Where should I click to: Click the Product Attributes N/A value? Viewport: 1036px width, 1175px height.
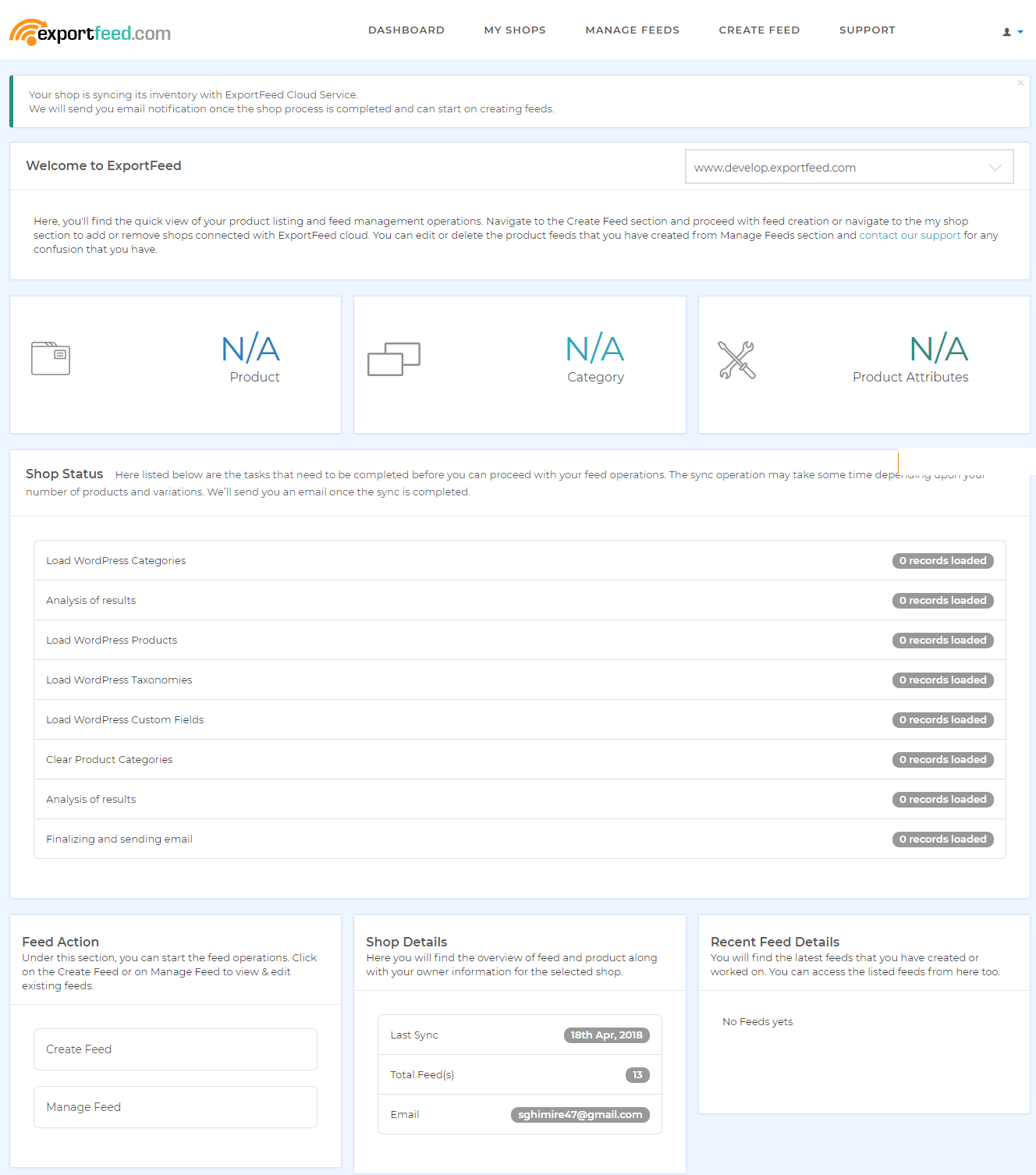[939, 349]
